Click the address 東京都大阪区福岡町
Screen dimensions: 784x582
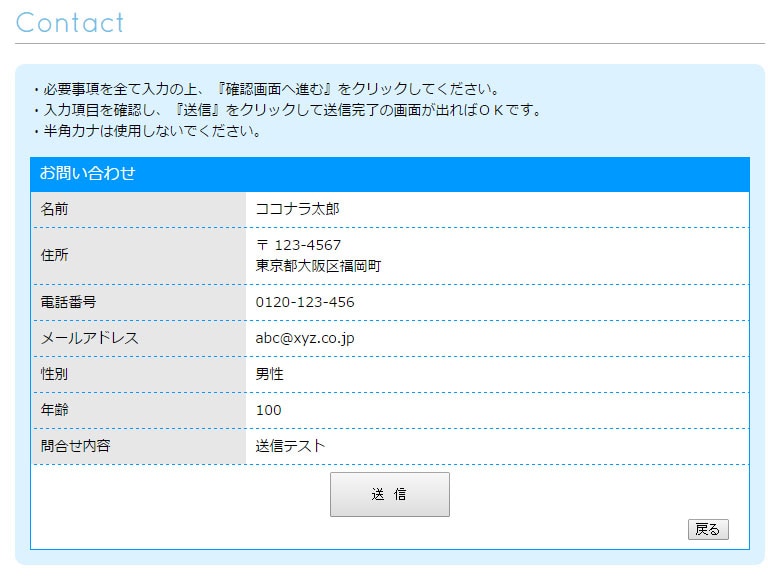tap(318, 266)
